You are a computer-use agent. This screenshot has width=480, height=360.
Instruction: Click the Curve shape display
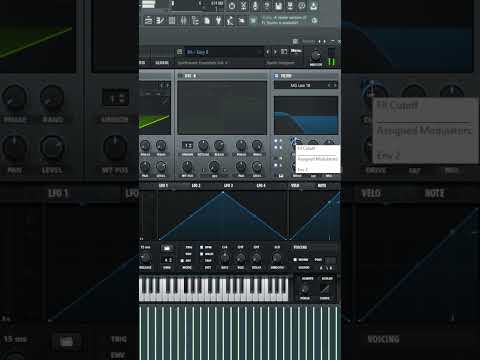tap(325, 289)
